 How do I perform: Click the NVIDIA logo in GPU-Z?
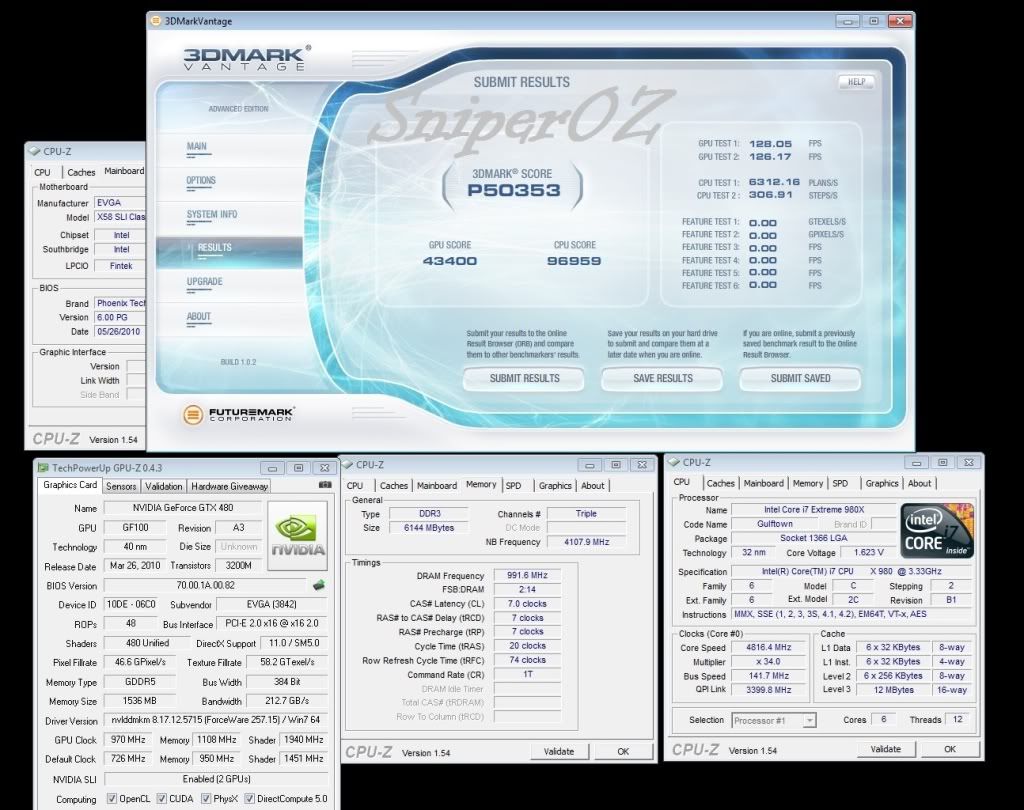299,536
